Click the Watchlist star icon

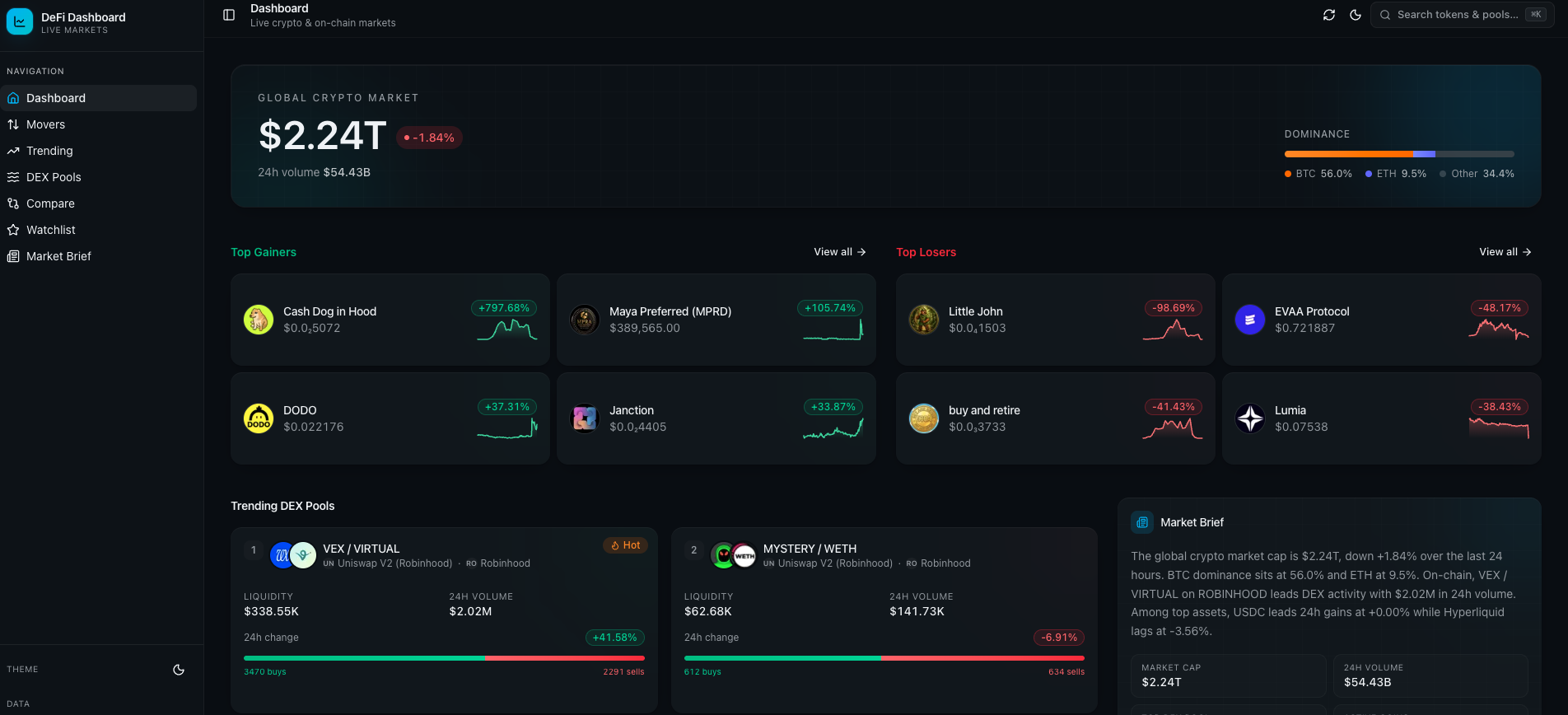pos(13,230)
